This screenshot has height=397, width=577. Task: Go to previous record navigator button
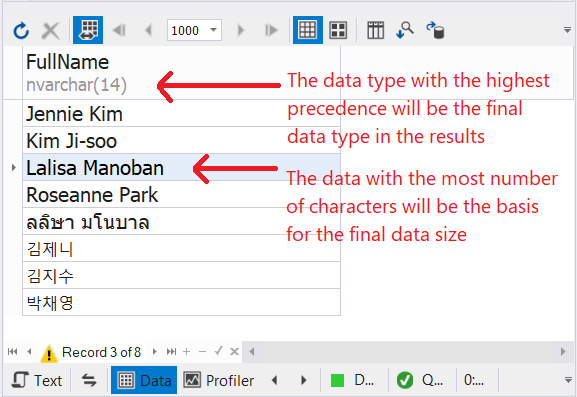[x=29, y=351]
